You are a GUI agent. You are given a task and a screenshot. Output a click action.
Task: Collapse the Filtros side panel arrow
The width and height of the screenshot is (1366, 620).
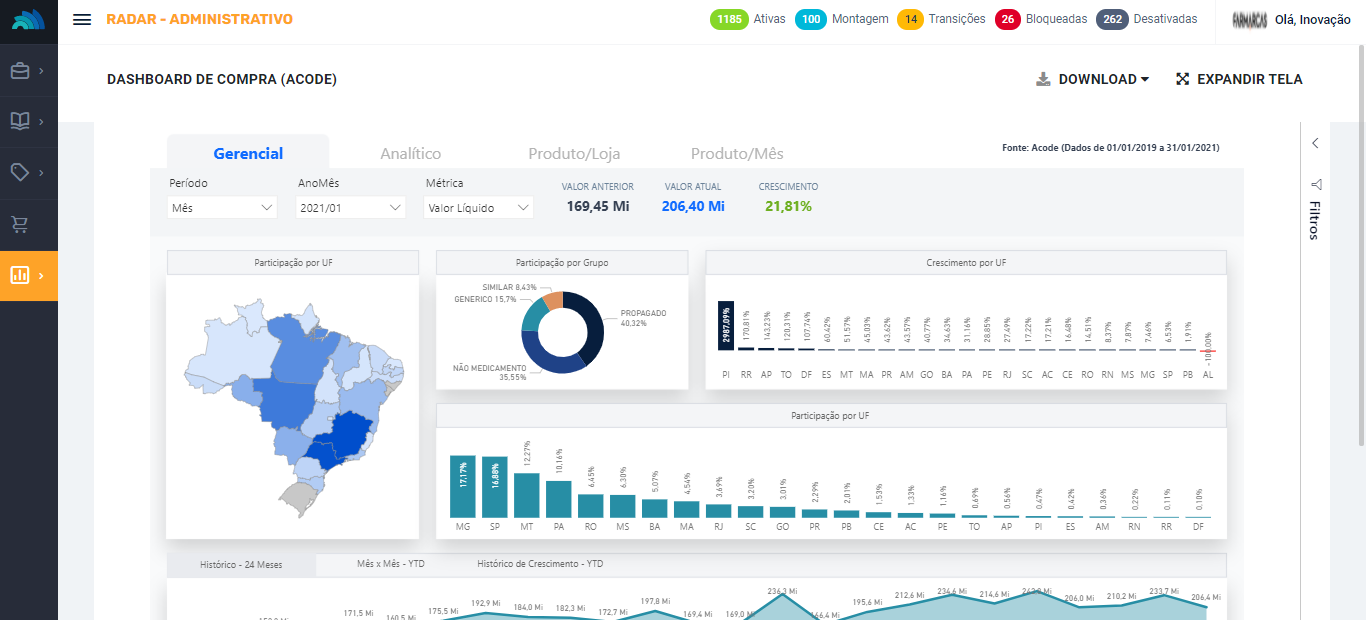click(x=1315, y=144)
